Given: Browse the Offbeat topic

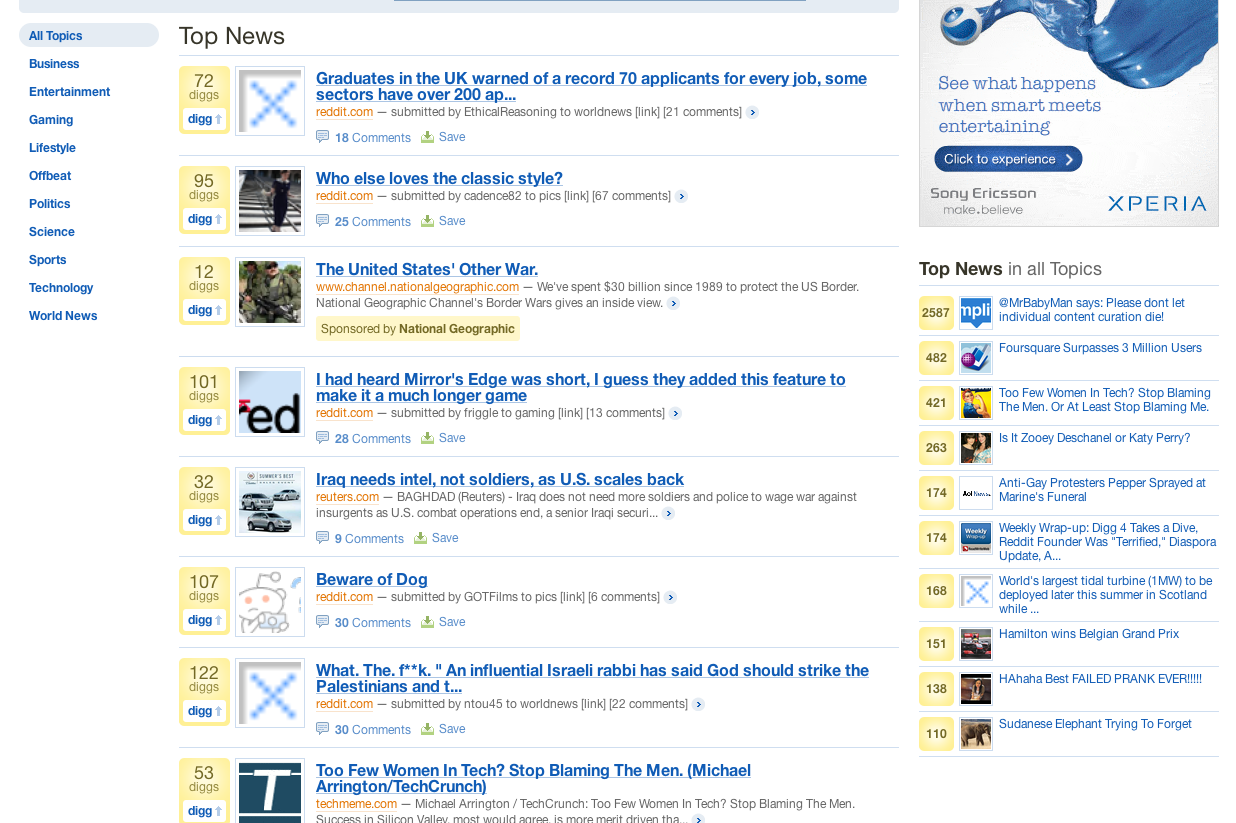Looking at the screenshot, I should pos(50,176).
